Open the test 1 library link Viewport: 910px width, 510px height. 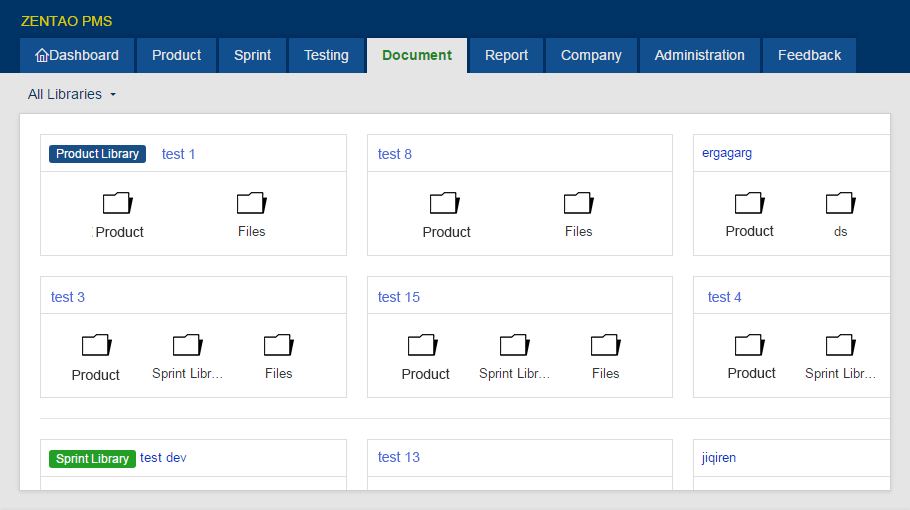point(178,154)
